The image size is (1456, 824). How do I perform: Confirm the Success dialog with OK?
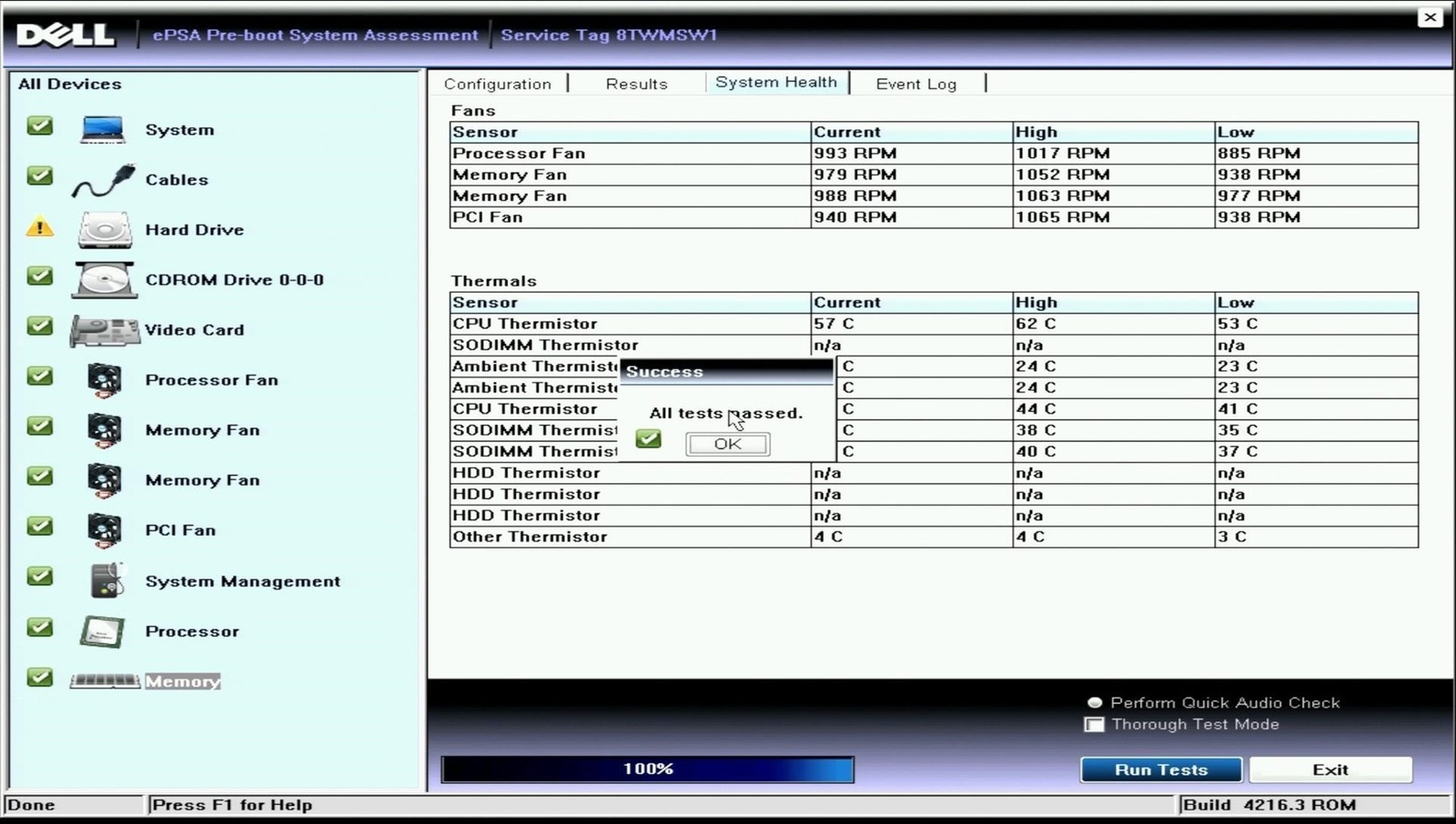[727, 444]
